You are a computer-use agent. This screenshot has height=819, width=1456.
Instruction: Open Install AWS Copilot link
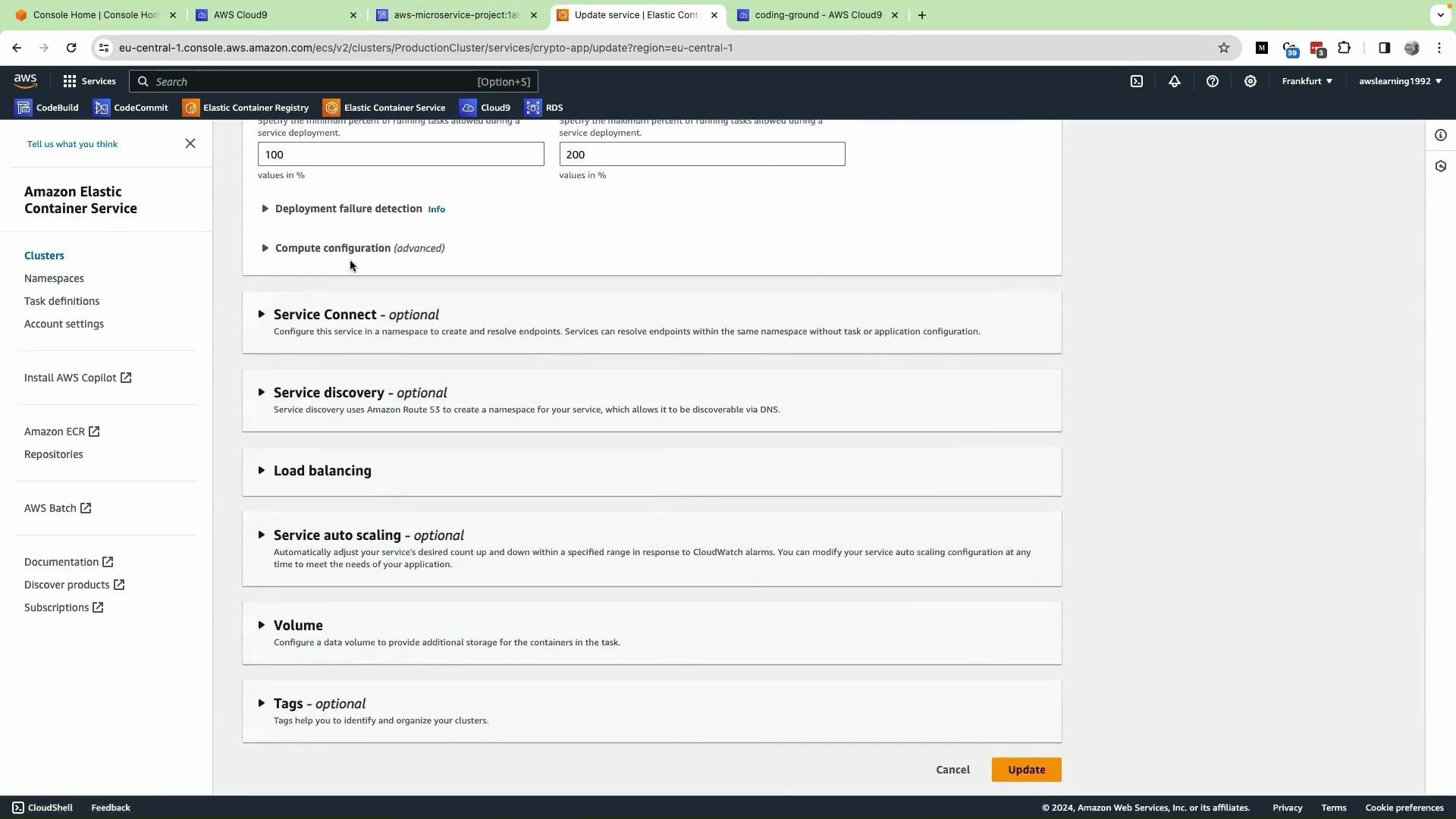[77, 378]
